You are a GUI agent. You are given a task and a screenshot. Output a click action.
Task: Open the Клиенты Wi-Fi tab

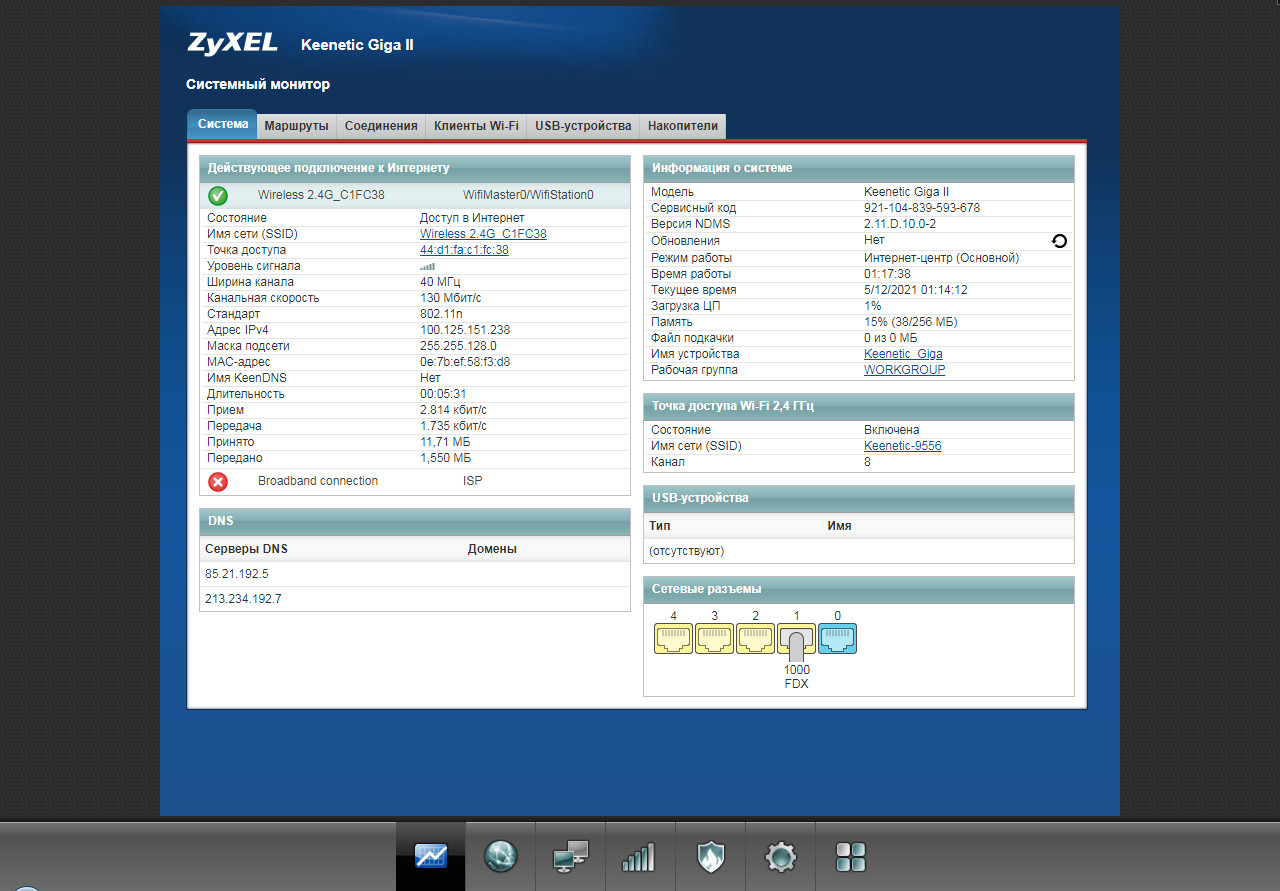[476, 126]
